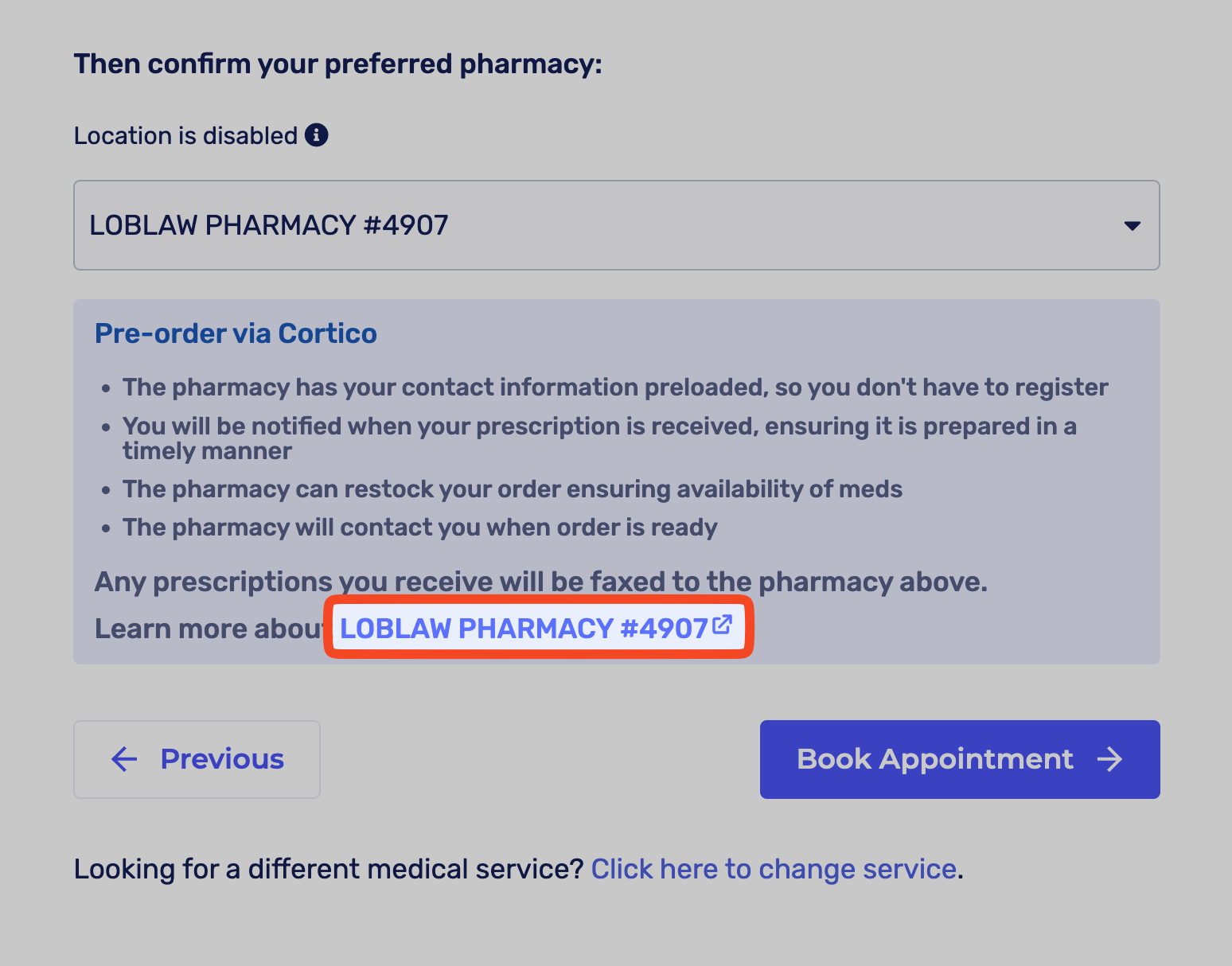This screenshot has width=1232, height=966.
Task: Click the bullet about restocking your order
Action: 512,489
